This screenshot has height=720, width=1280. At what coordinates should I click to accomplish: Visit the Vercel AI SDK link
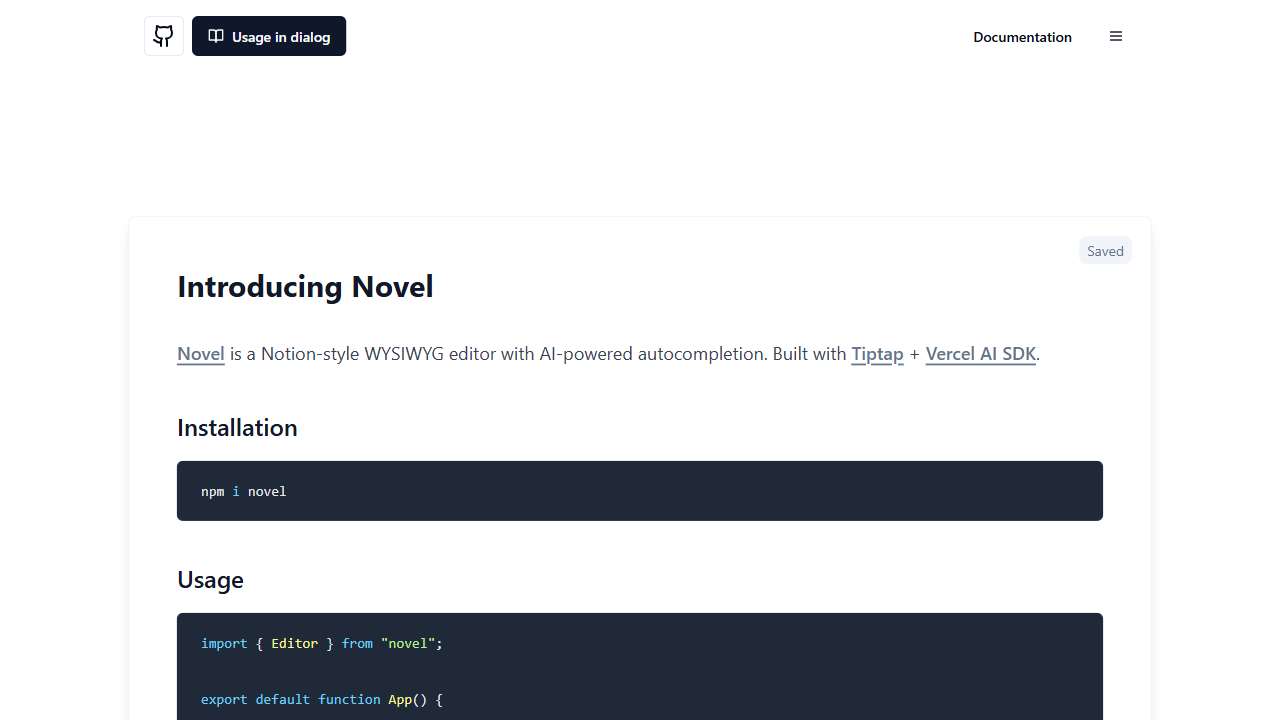pos(980,354)
